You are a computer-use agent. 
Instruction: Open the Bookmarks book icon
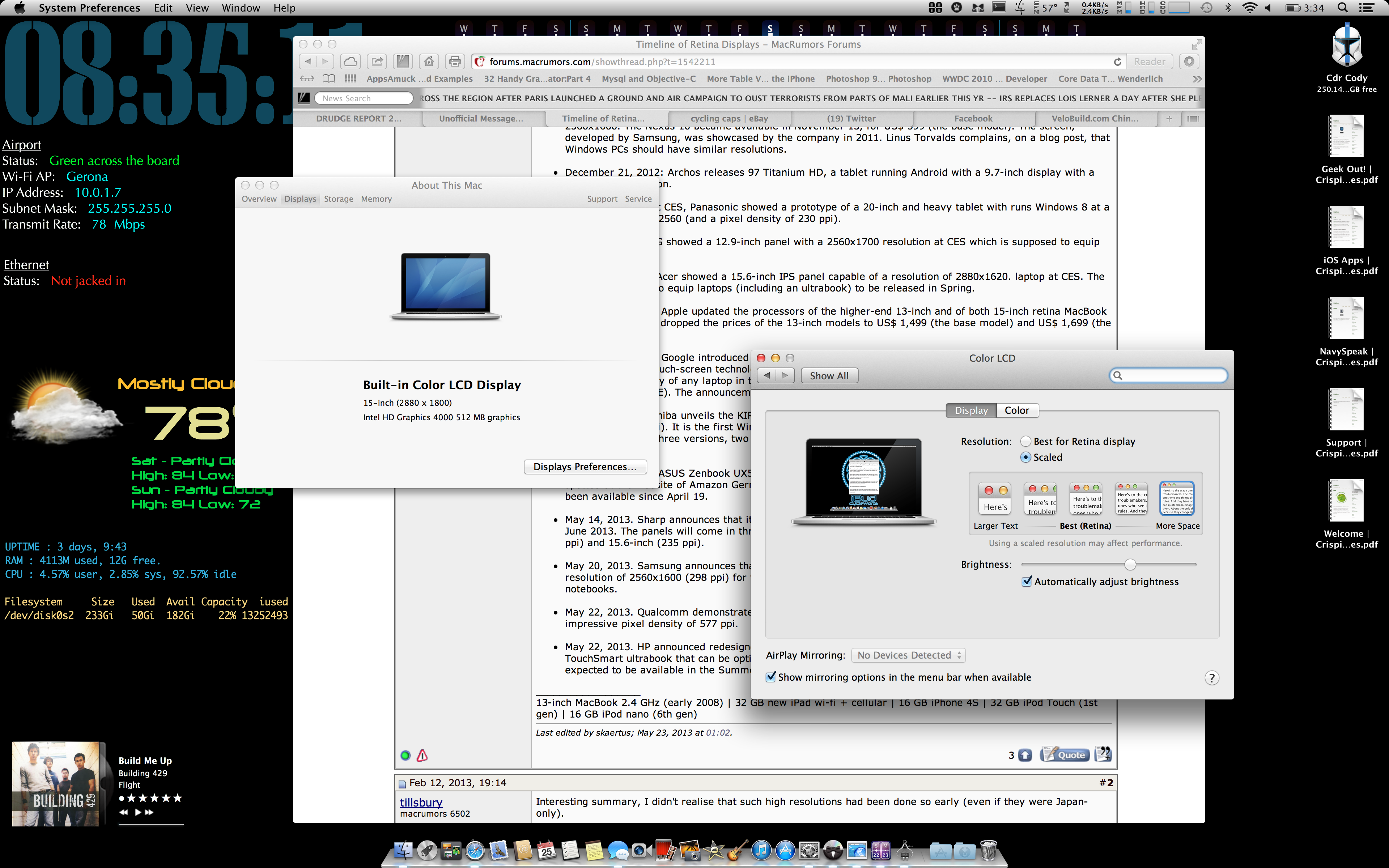click(329, 78)
